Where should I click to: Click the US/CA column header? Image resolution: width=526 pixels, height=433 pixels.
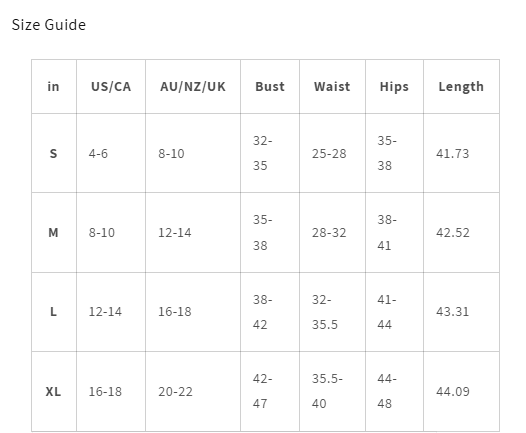click(111, 87)
